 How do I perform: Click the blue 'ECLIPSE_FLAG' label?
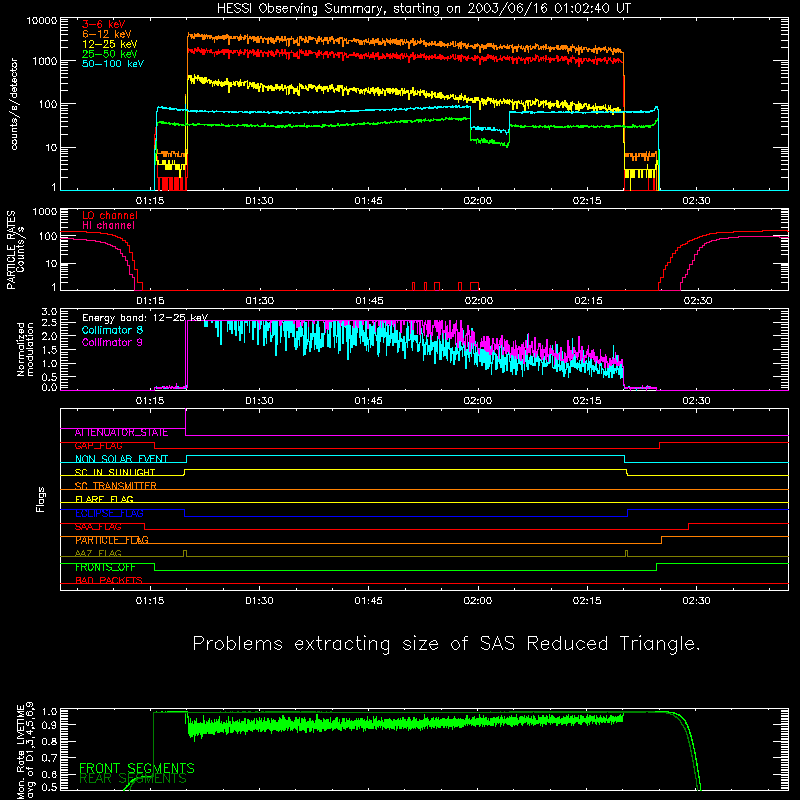pyautogui.click(x=109, y=513)
